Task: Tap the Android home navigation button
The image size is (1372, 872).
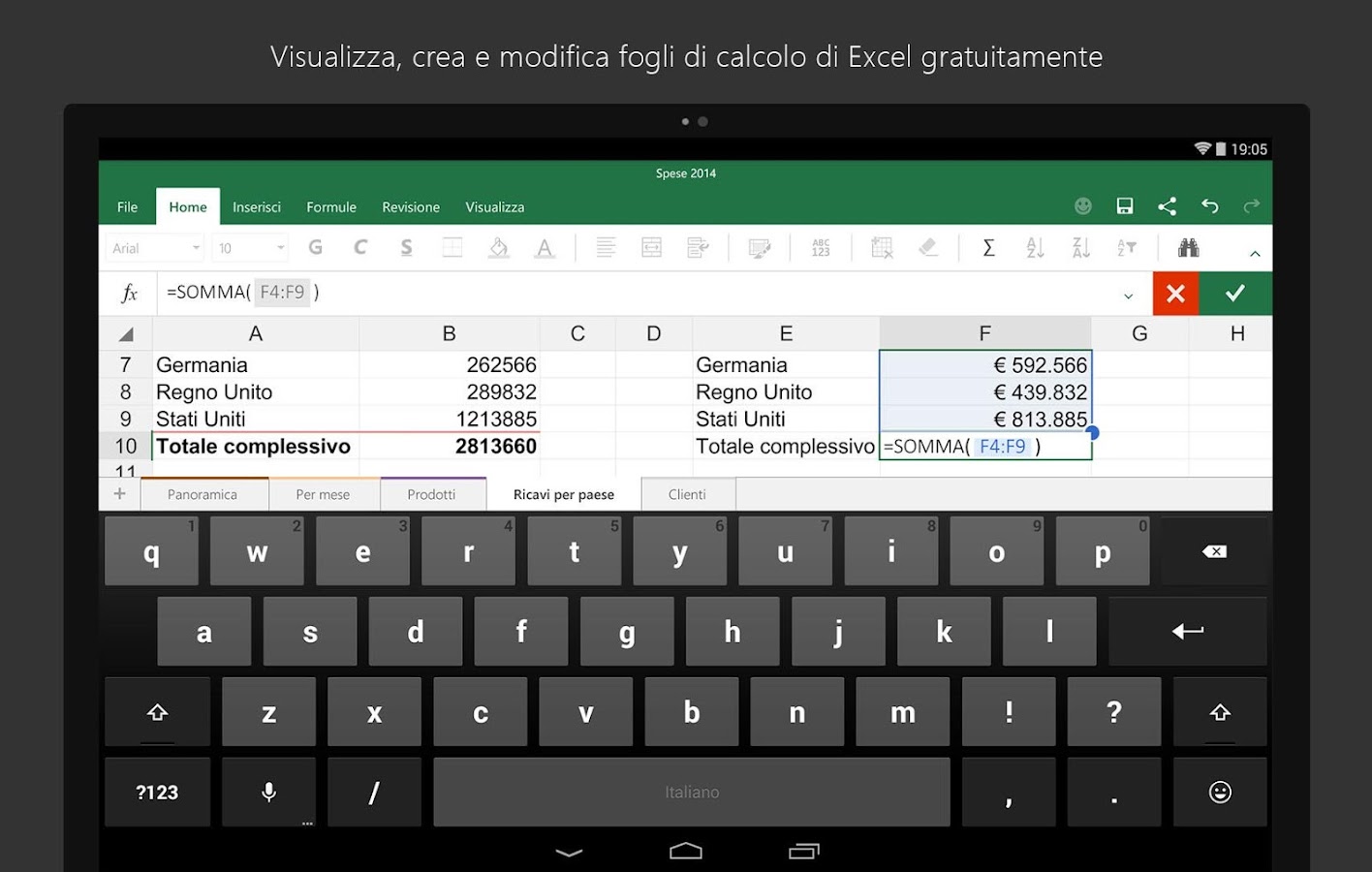Action: click(686, 851)
